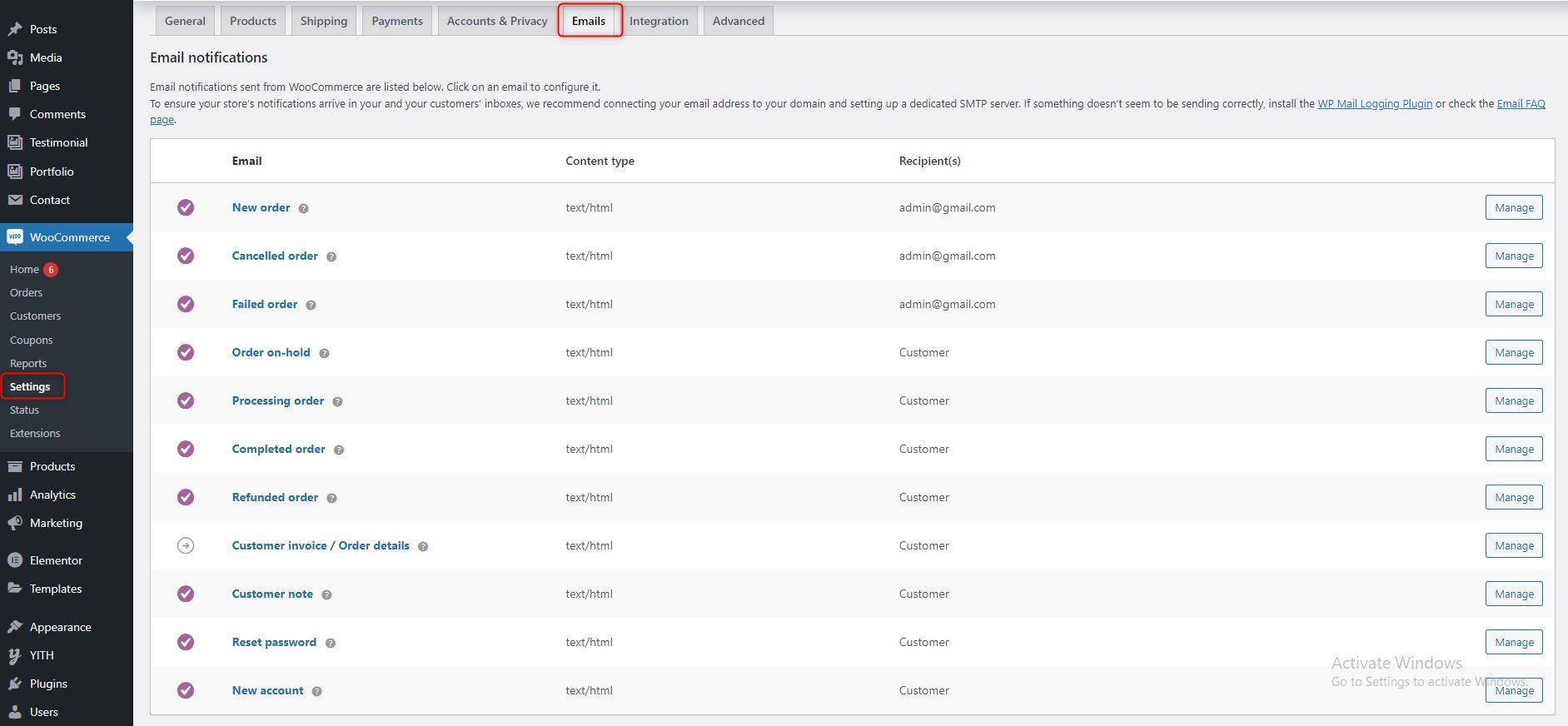The image size is (1568, 726).
Task: Toggle enabled checkmark for Customer note email
Action: tap(186, 594)
